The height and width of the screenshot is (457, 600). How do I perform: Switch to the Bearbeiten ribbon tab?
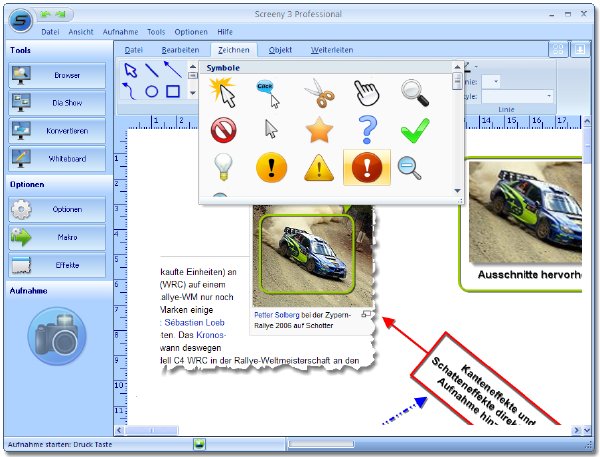pyautogui.click(x=180, y=50)
